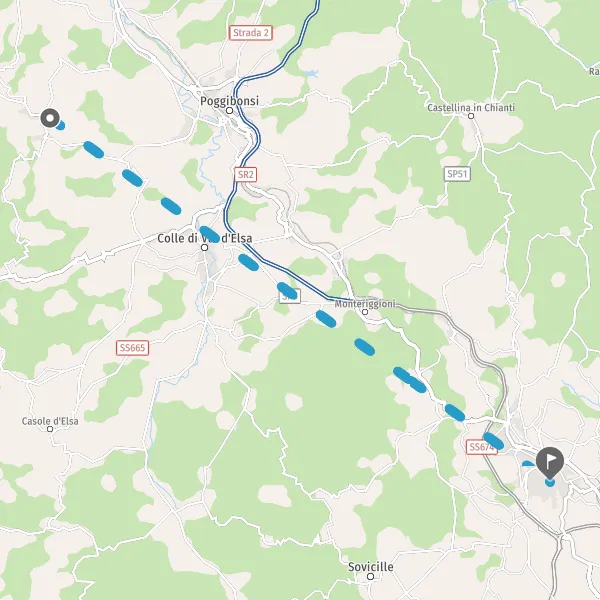Click the Sovicille town dot marker
Screen dimensions: 600x600
pos(370,576)
